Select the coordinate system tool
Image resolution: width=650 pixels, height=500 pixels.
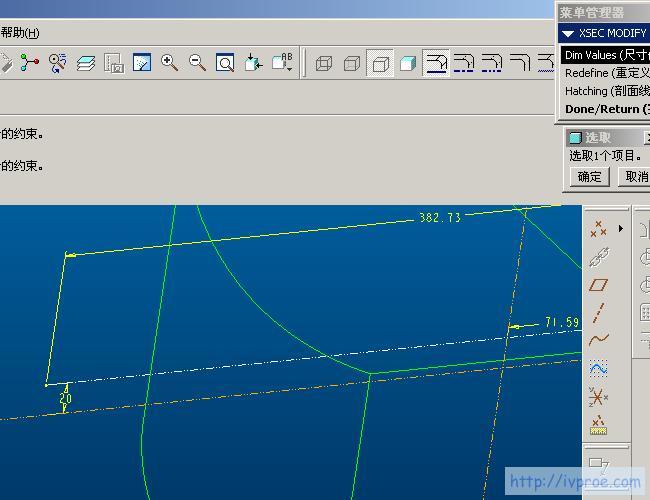point(599,397)
